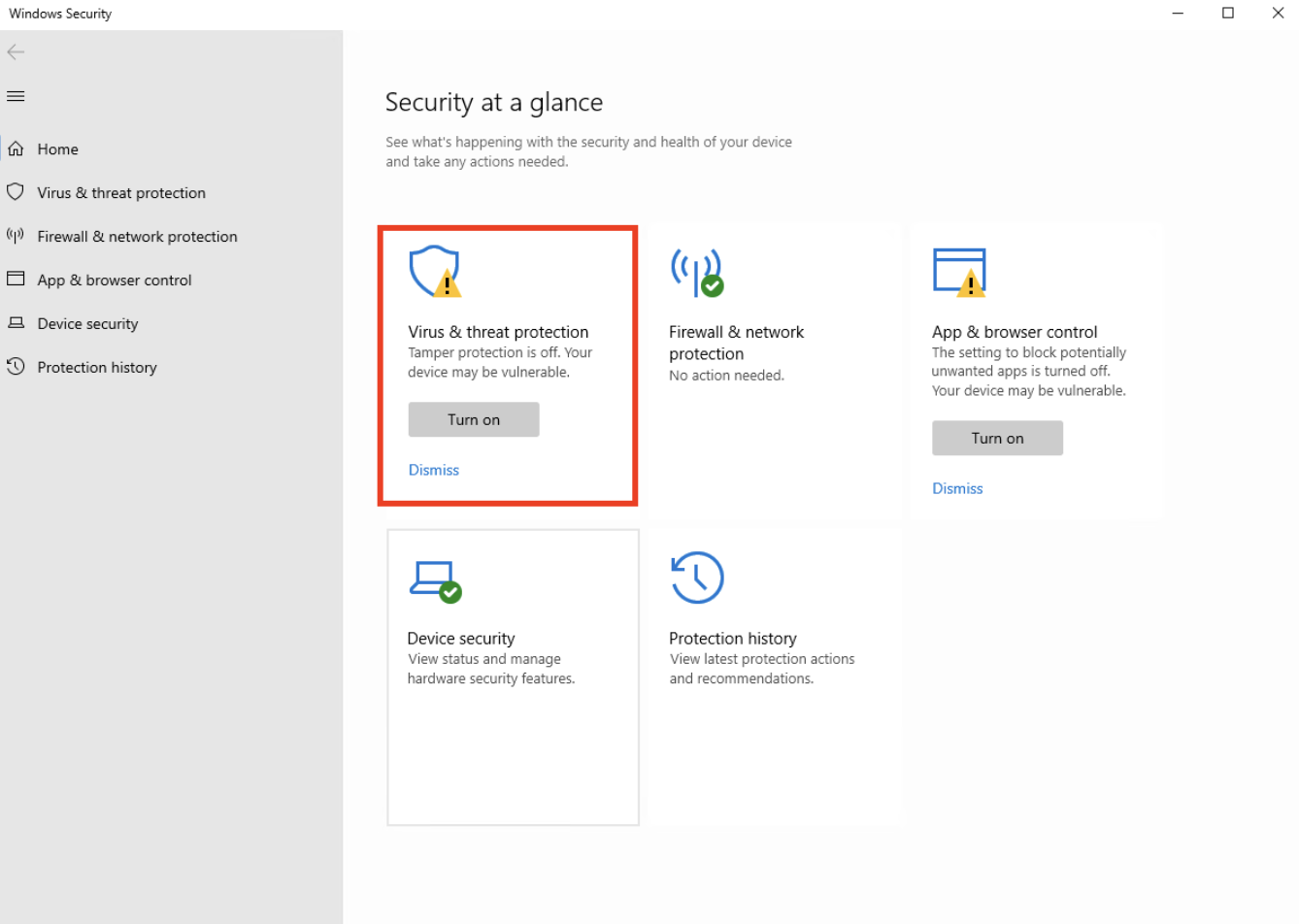
Task: Click 'View latest protection actions' description
Action: pyautogui.click(x=762, y=669)
